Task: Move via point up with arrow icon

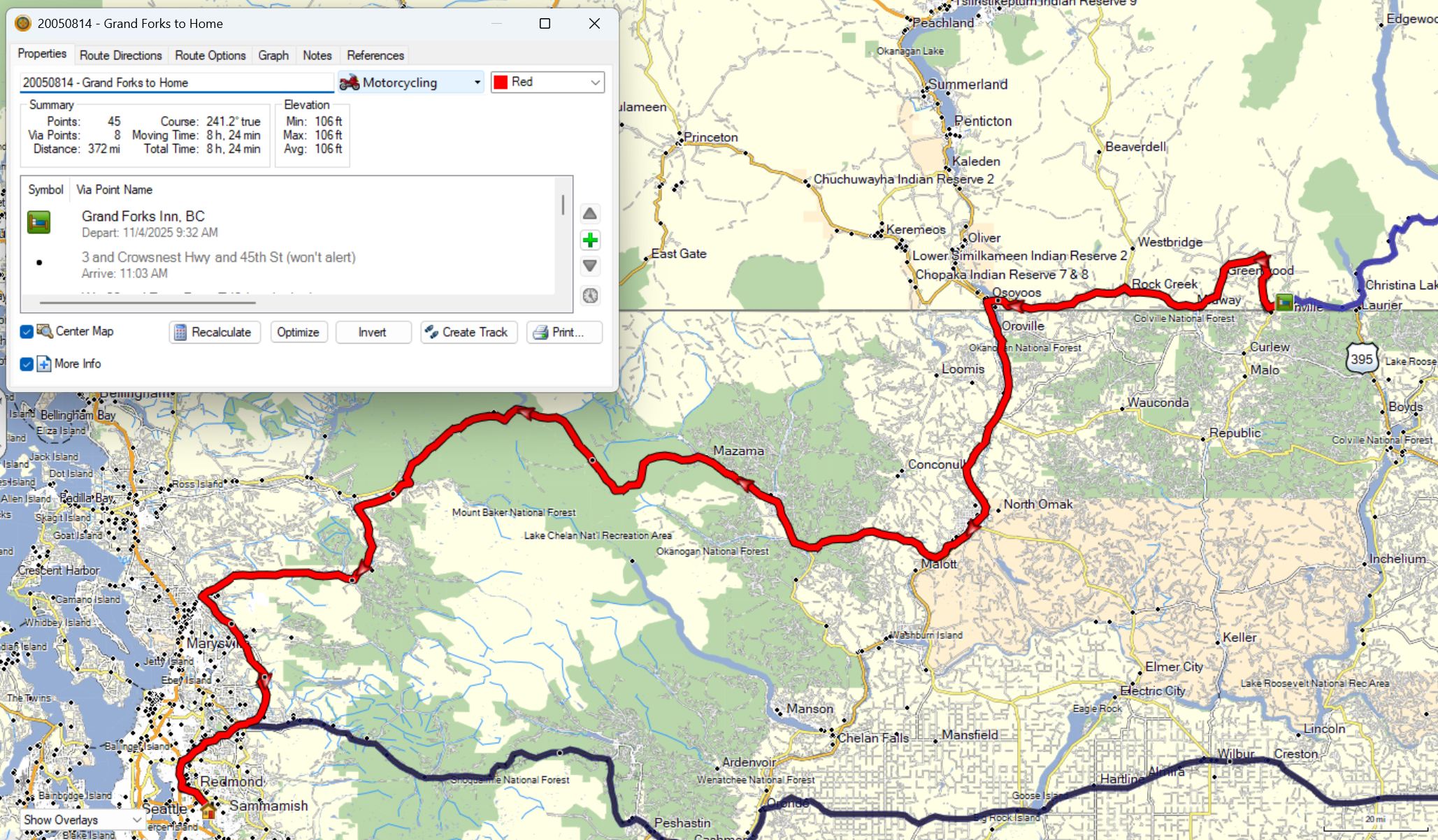Action: tap(590, 214)
